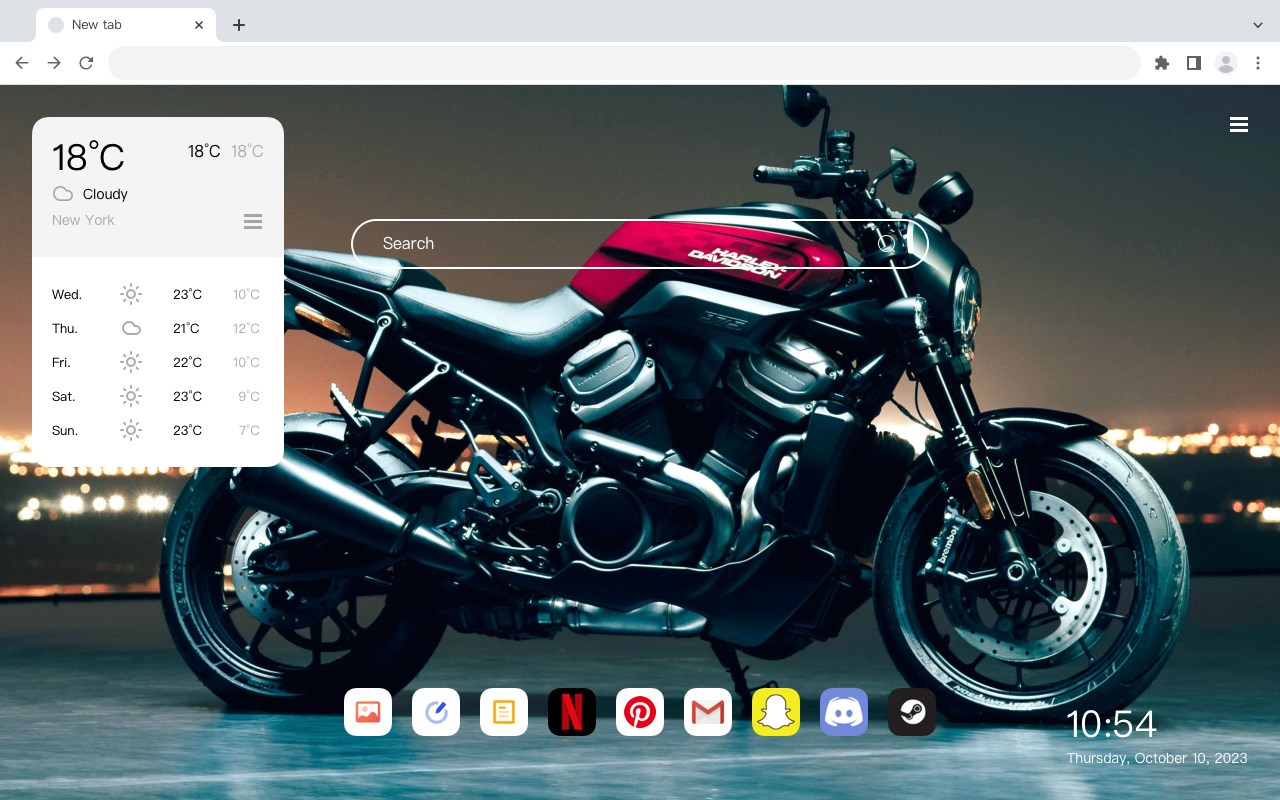Open the wallpaper gallery shortcut icon

[368, 712]
